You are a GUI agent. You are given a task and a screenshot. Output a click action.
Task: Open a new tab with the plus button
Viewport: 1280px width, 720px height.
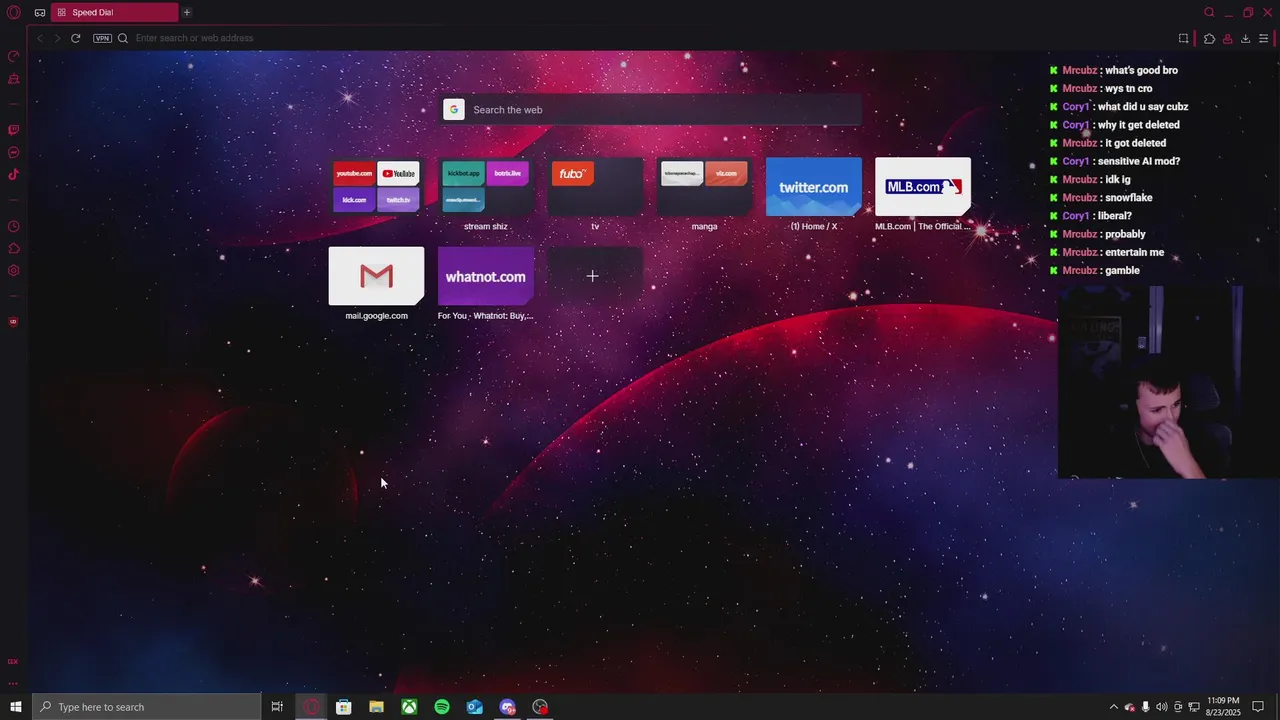(x=187, y=12)
